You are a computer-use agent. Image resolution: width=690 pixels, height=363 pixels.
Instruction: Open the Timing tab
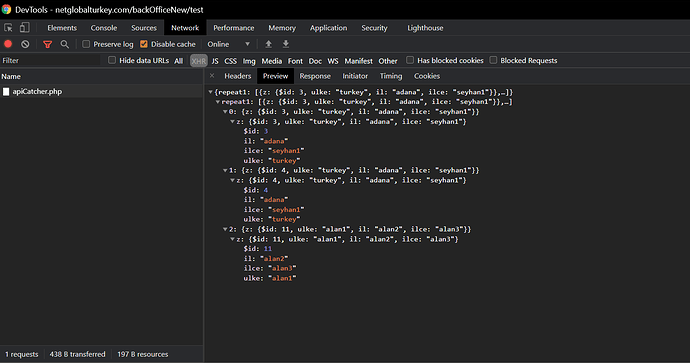coord(391,76)
